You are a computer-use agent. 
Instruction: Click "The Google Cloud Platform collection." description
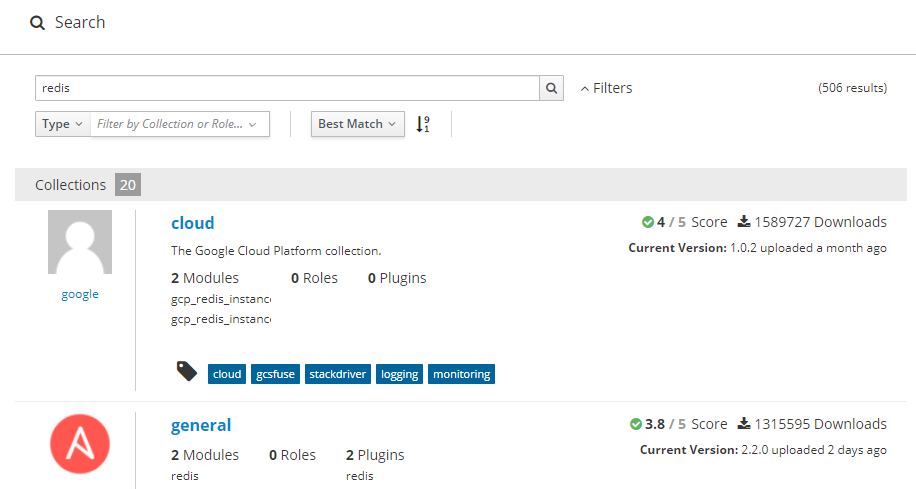pos(276,251)
